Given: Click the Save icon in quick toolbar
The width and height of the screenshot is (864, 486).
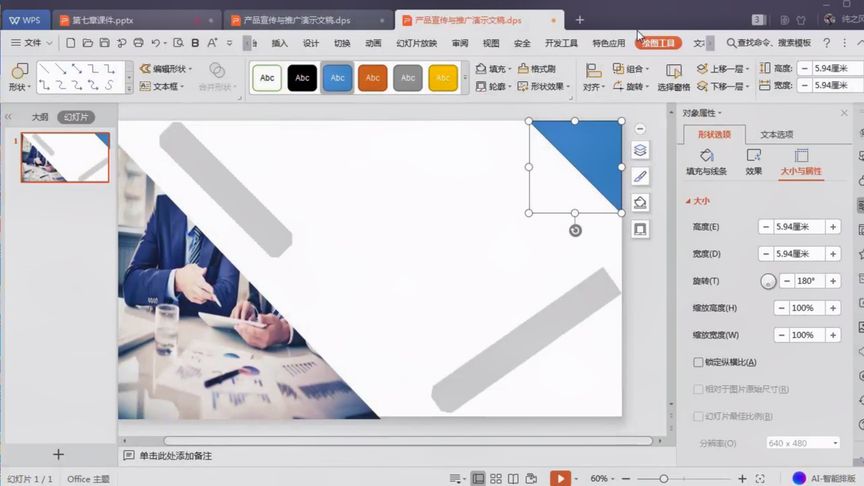Looking at the screenshot, I should coord(104,42).
